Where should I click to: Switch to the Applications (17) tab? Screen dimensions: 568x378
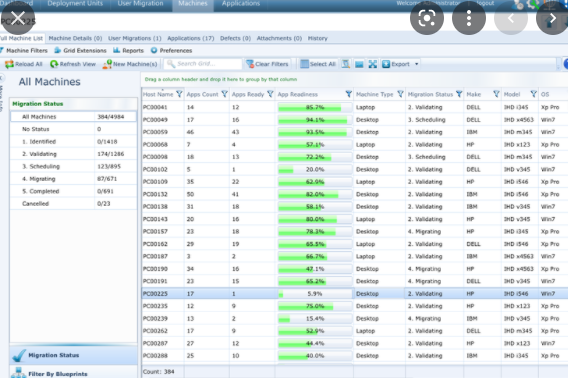pyautogui.click(x=191, y=38)
